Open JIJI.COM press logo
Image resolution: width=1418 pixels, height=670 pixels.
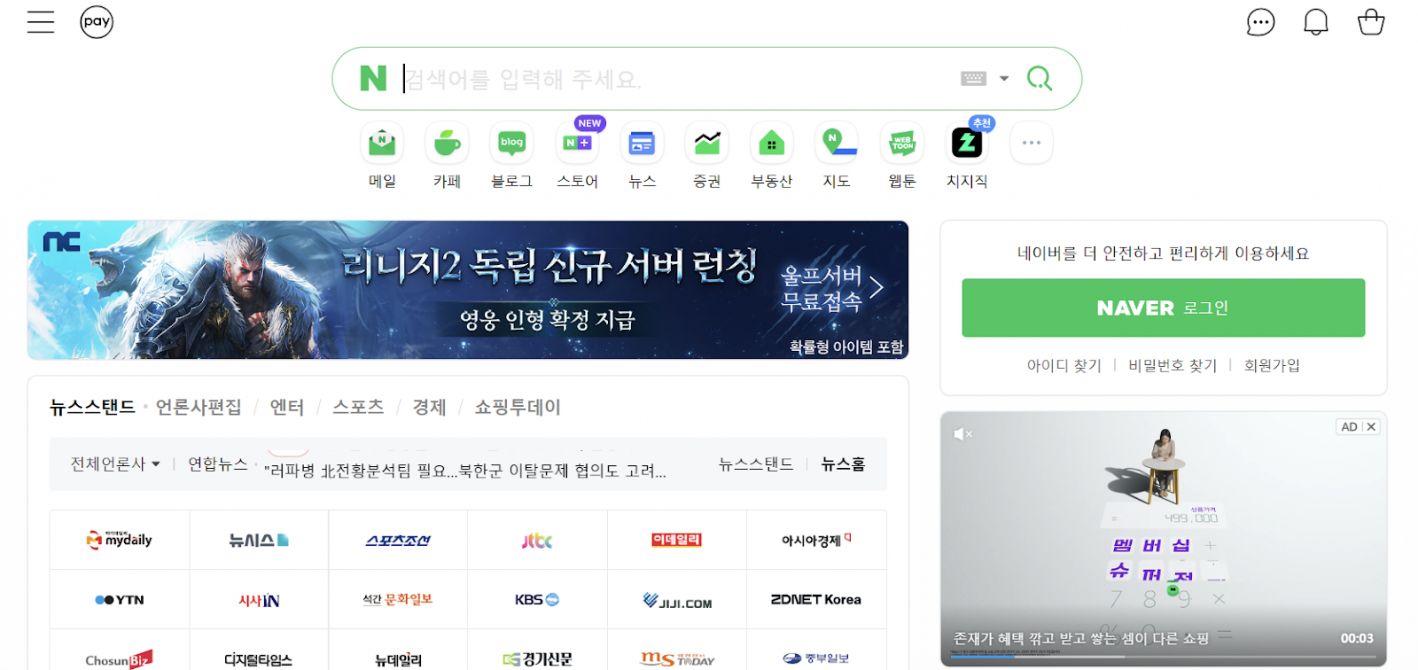(x=677, y=600)
